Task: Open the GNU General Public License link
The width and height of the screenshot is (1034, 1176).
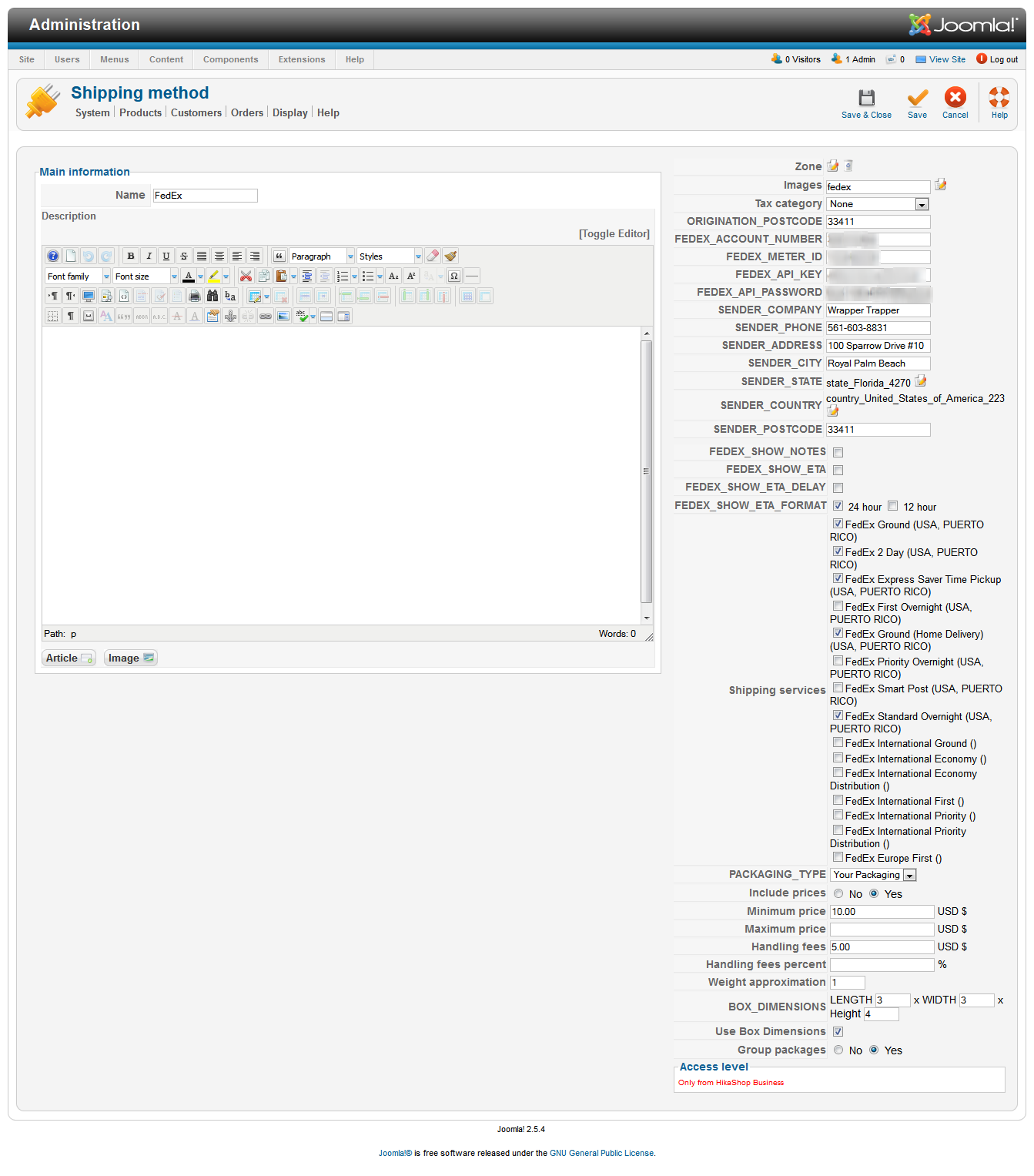Action: [602, 1153]
